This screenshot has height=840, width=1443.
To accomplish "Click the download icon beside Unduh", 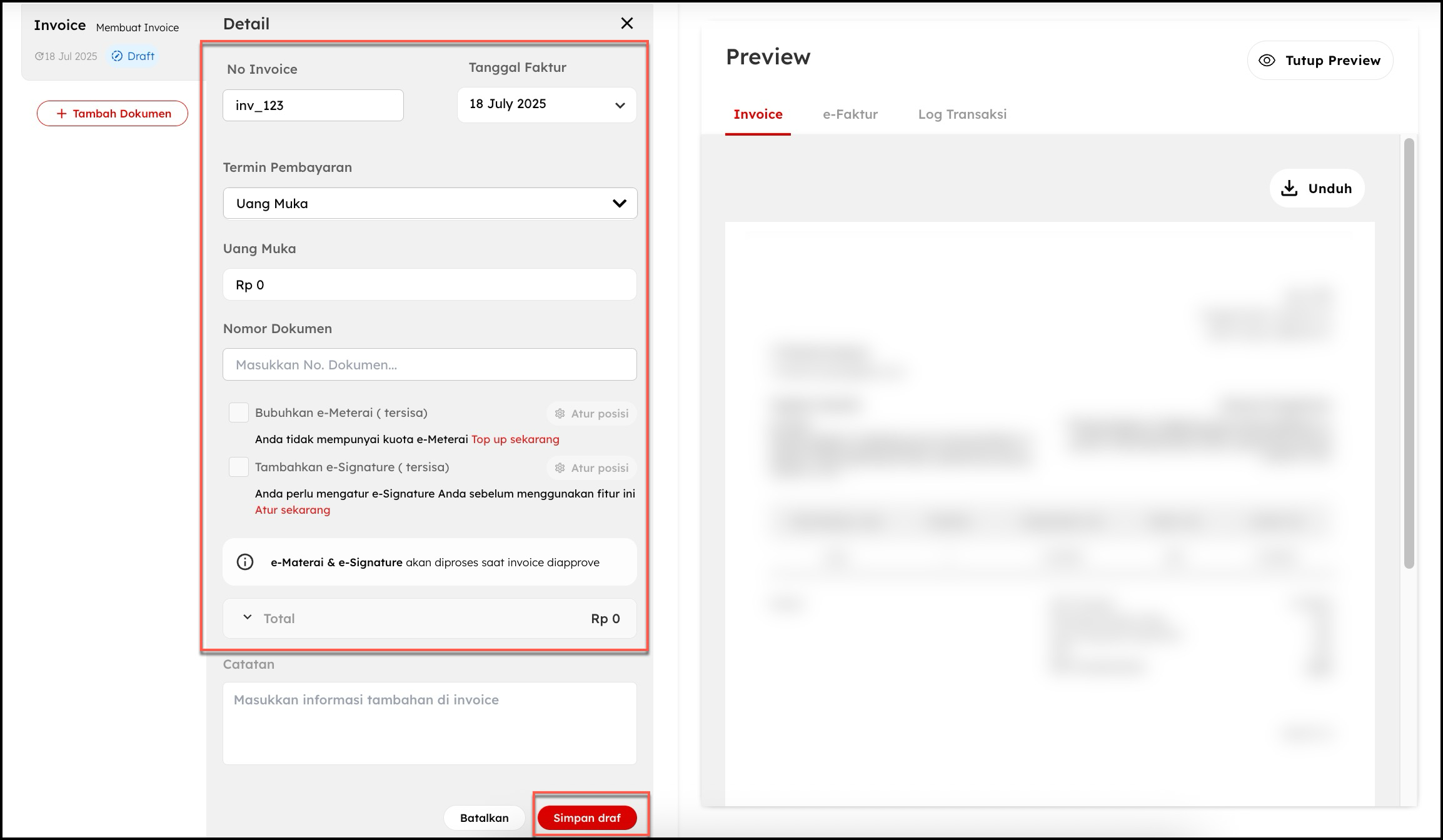I will click(1289, 189).
